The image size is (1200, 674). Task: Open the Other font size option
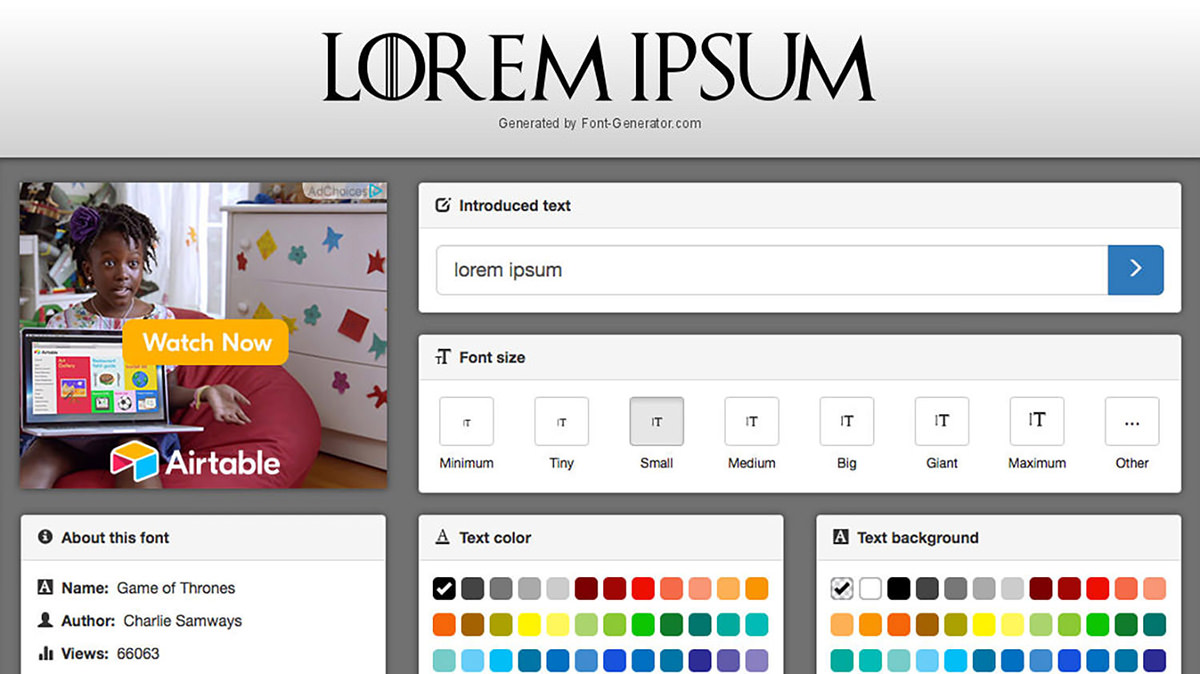point(1132,422)
